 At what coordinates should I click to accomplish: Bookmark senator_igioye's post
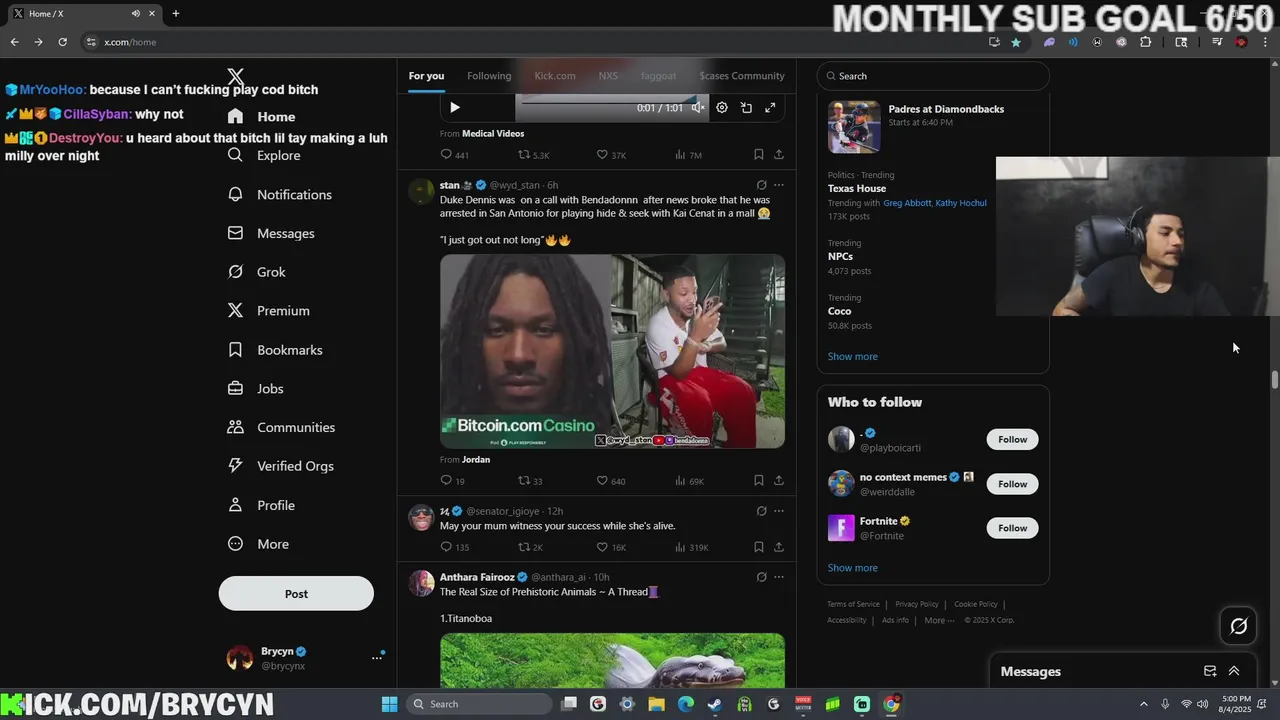(758, 547)
